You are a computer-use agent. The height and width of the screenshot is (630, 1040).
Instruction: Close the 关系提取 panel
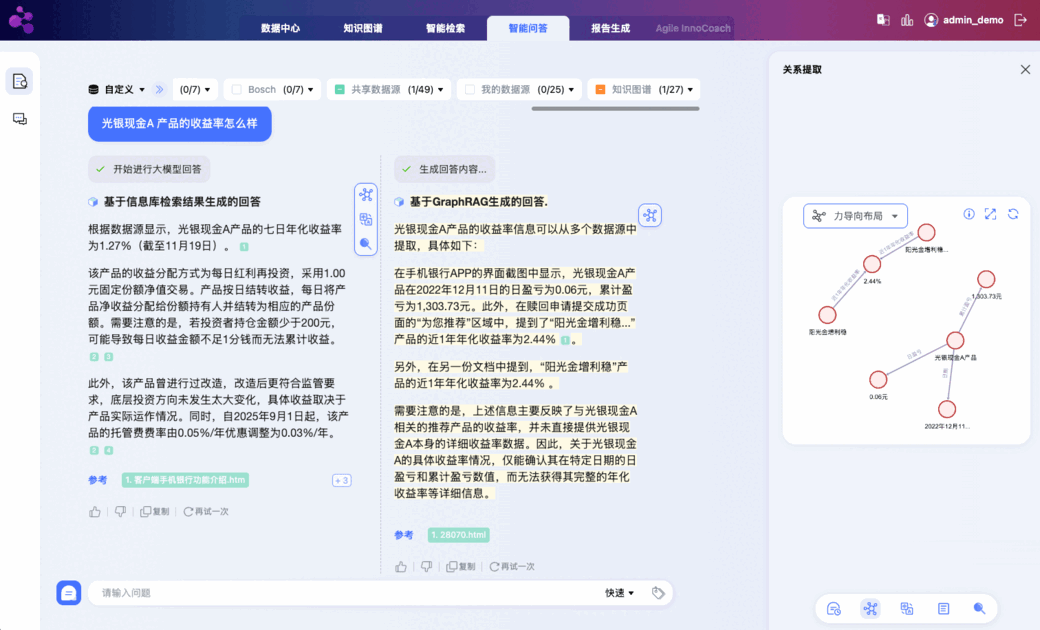(x=1025, y=69)
